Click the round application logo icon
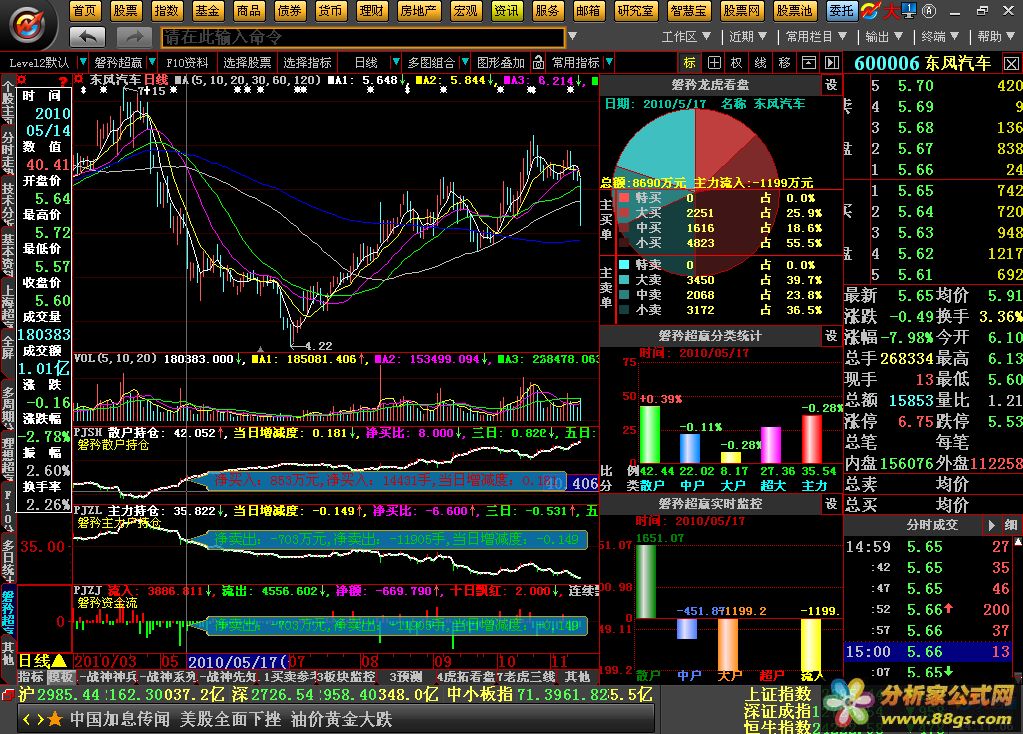This screenshot has height=734, width=1023. pyautogui.click(x=27, y=25)
